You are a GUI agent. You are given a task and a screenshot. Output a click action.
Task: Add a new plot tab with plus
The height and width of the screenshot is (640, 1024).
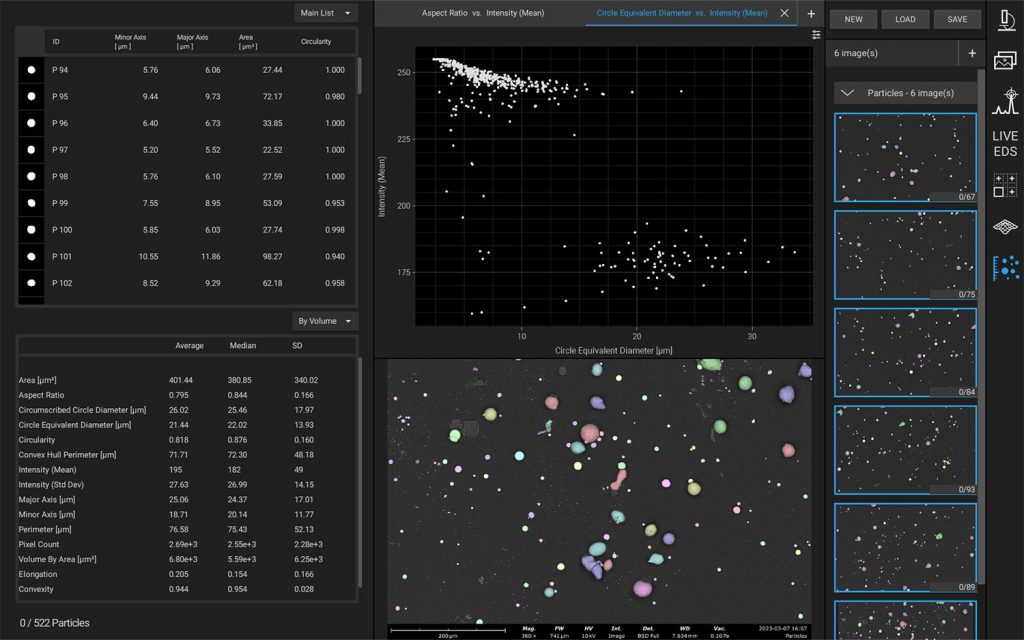pos(811,14)
